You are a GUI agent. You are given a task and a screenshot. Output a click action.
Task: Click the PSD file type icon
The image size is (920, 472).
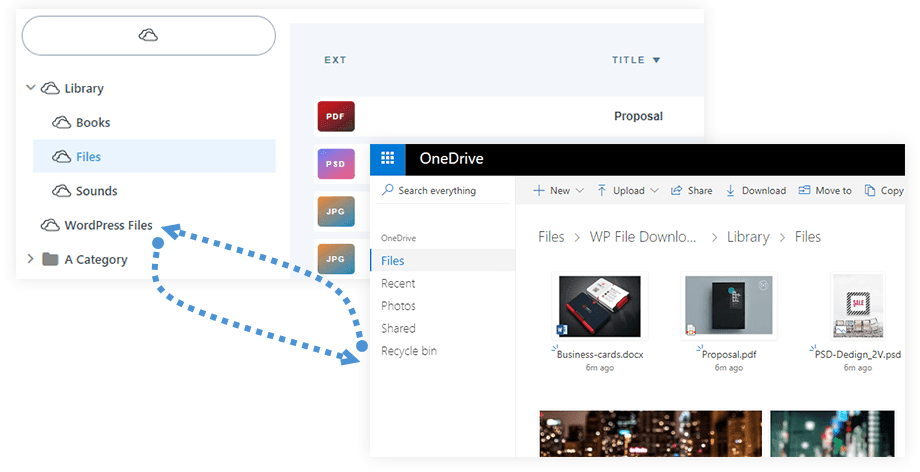point(336,163)
